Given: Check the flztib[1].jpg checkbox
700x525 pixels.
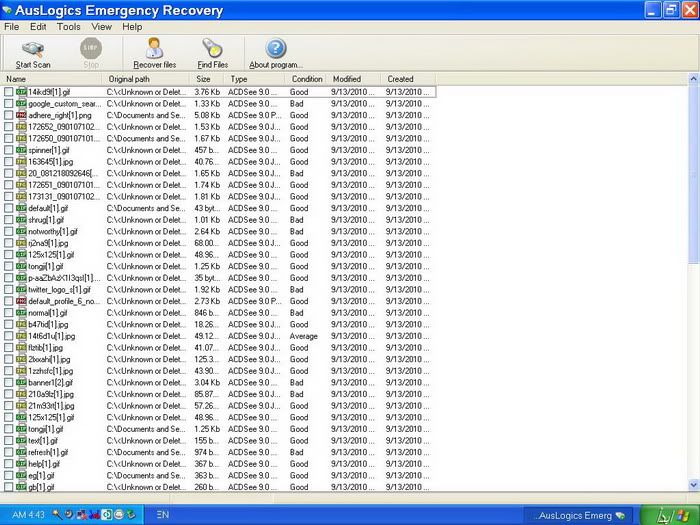Looking at the screenshot, I should click(x=8, y=347).
